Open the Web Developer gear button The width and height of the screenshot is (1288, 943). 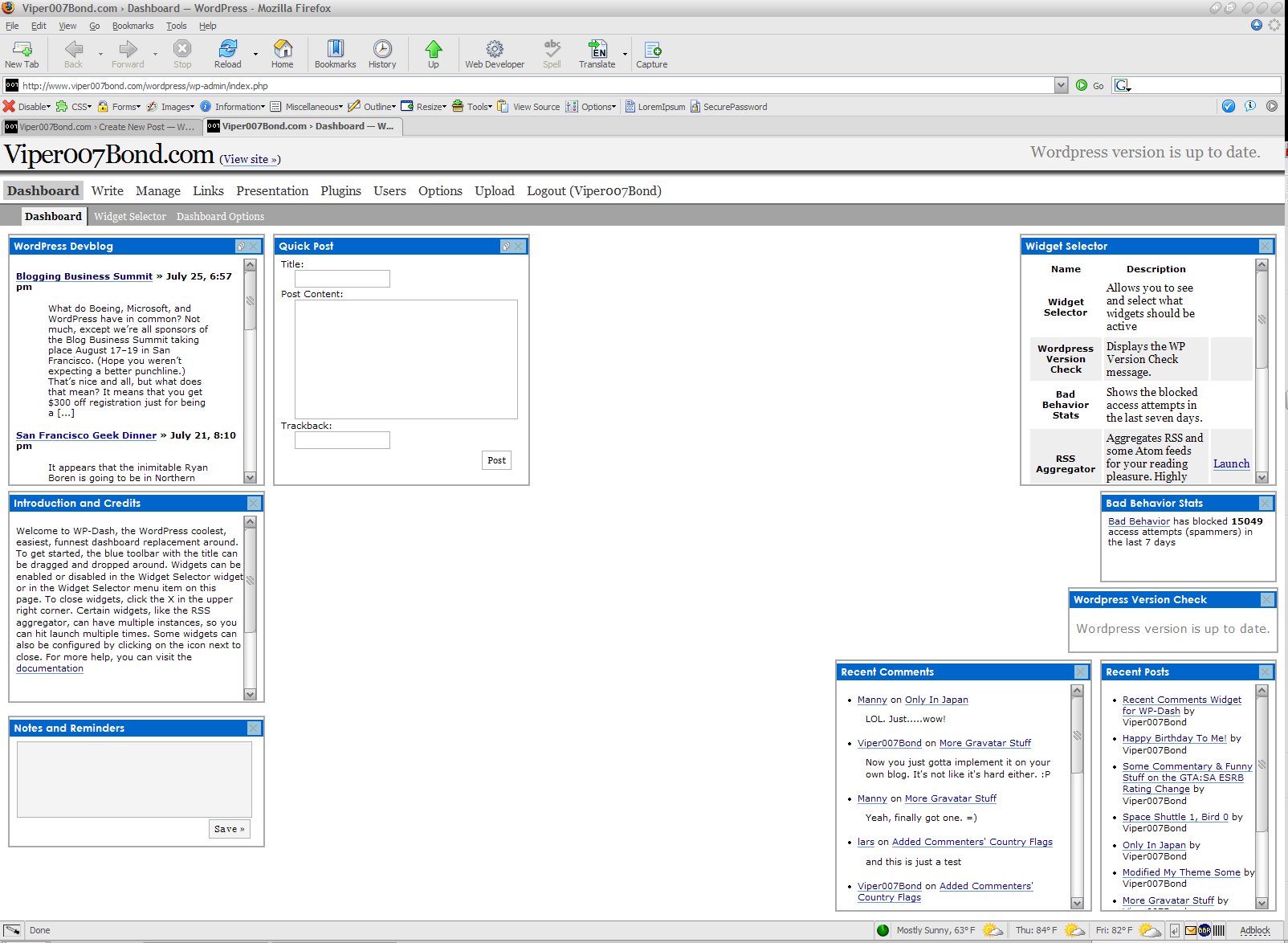tap(495, 54)
